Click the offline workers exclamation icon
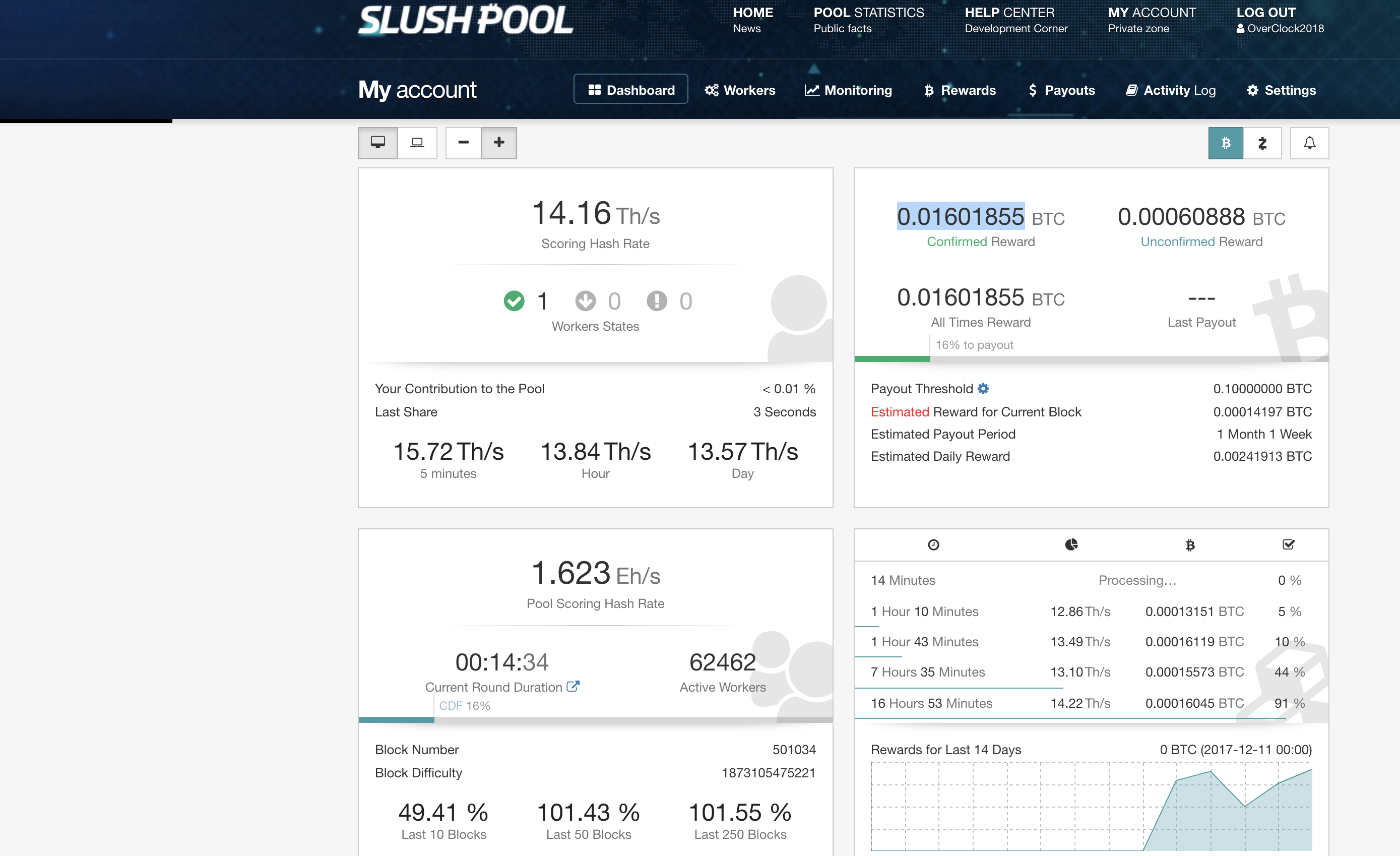The height and width of the screenshot is (856, 1400). tap(657, 300)
